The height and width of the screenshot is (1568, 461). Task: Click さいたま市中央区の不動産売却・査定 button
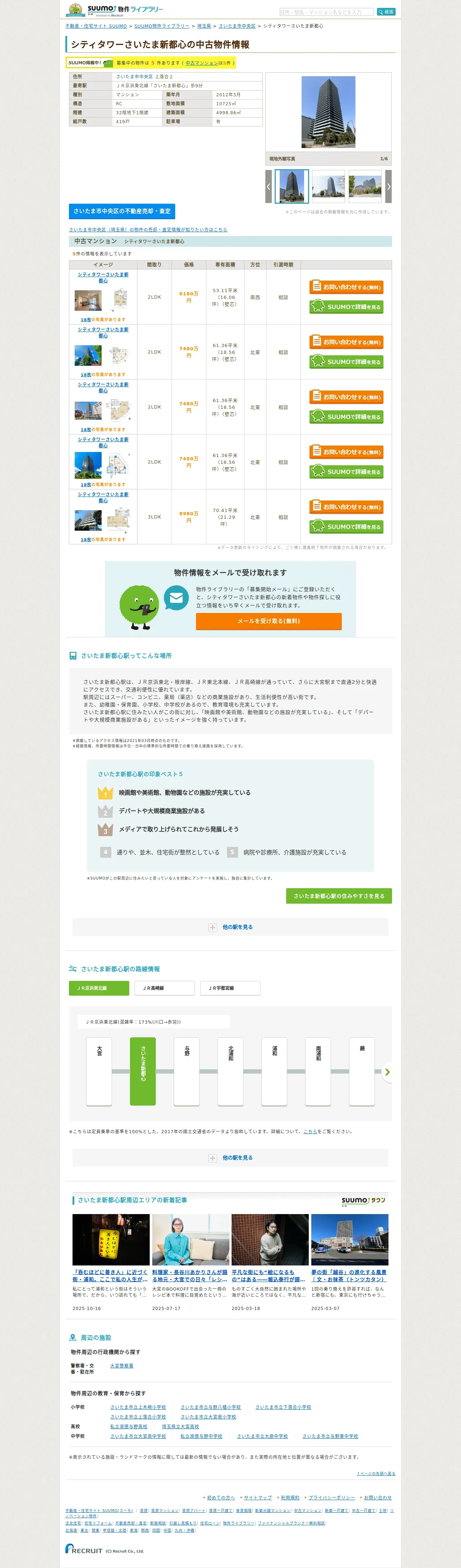tap(122, 211)
